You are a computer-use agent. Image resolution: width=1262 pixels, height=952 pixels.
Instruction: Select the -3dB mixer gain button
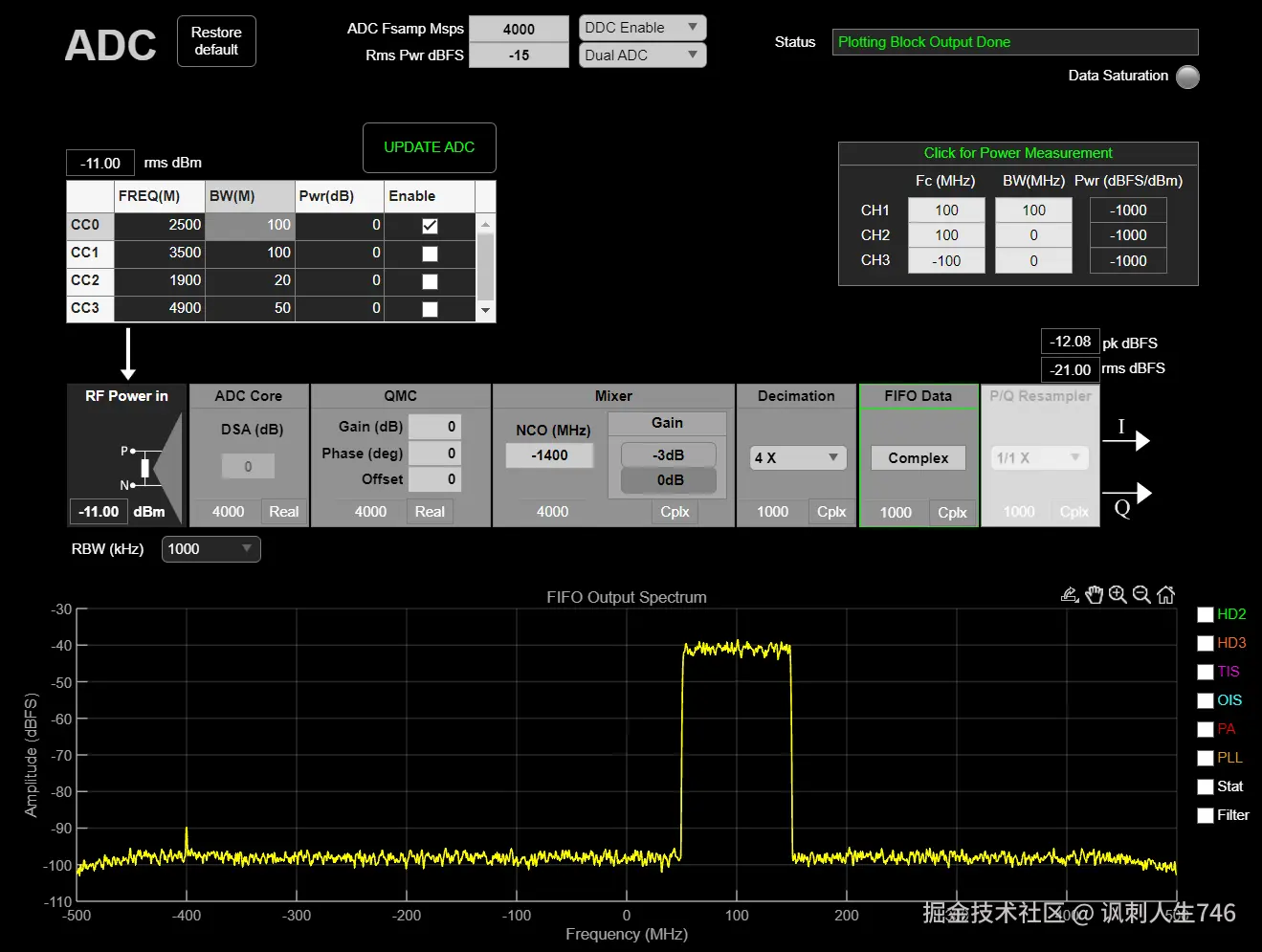point(668,455)
